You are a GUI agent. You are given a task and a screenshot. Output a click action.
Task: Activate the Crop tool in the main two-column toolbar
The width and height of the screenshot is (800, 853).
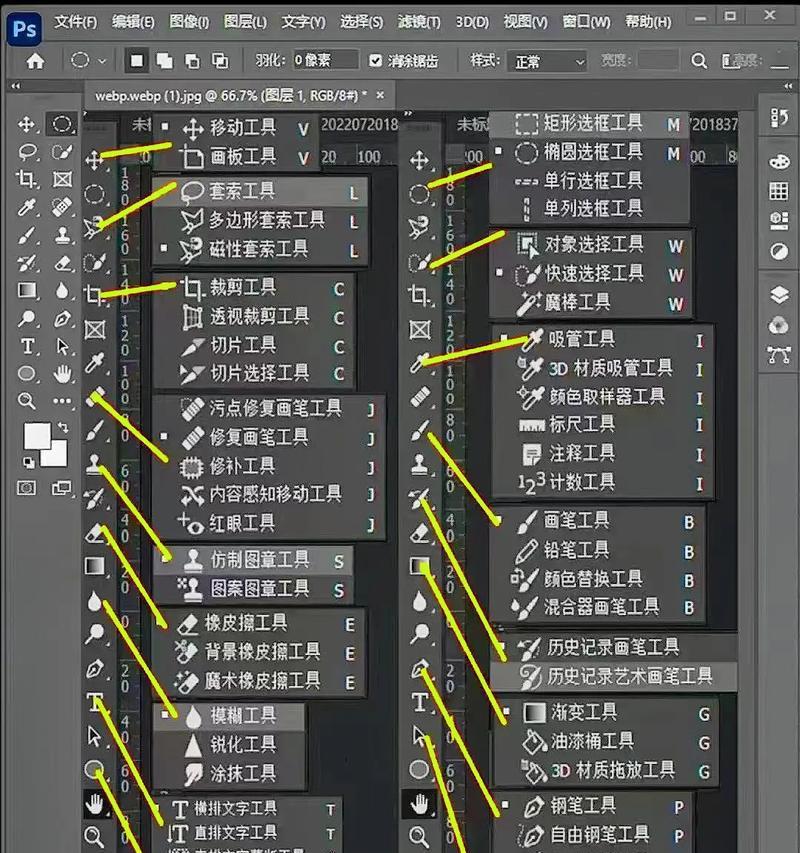(x=26, y=178)
